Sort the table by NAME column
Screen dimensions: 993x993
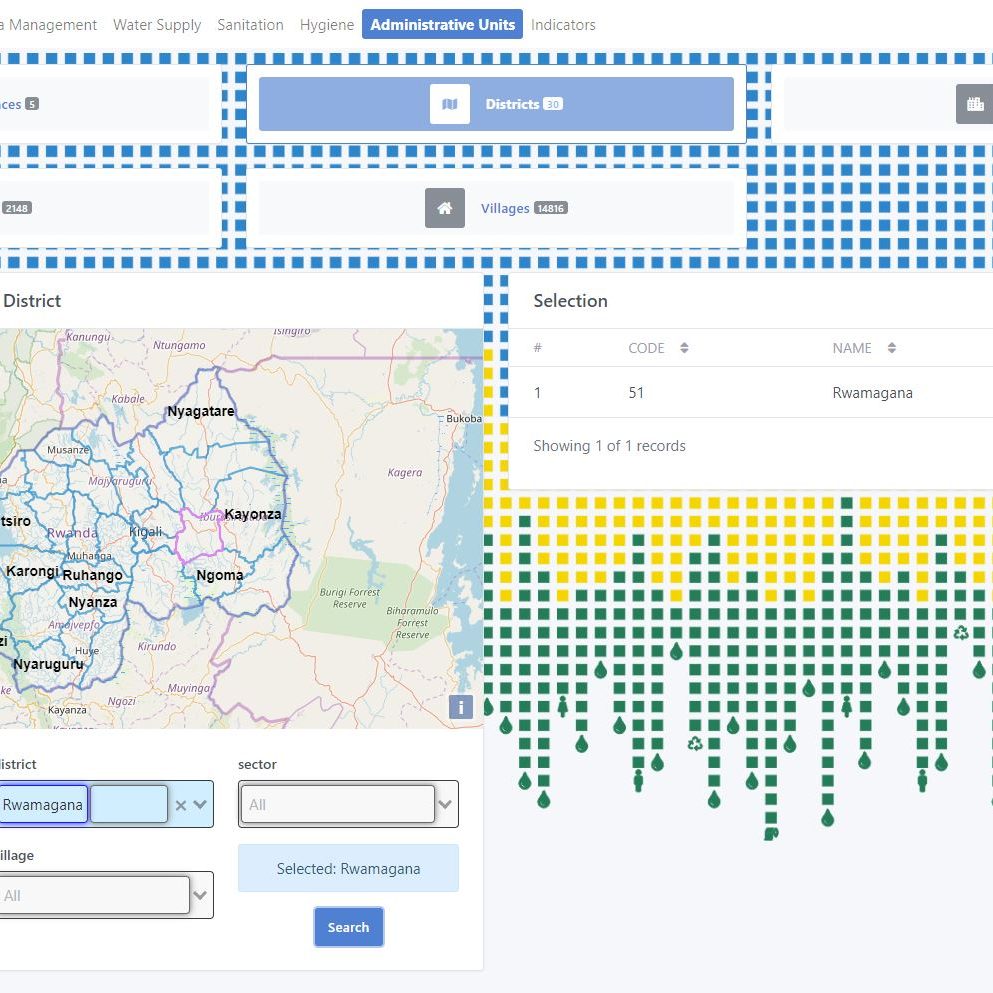(891, 348)
